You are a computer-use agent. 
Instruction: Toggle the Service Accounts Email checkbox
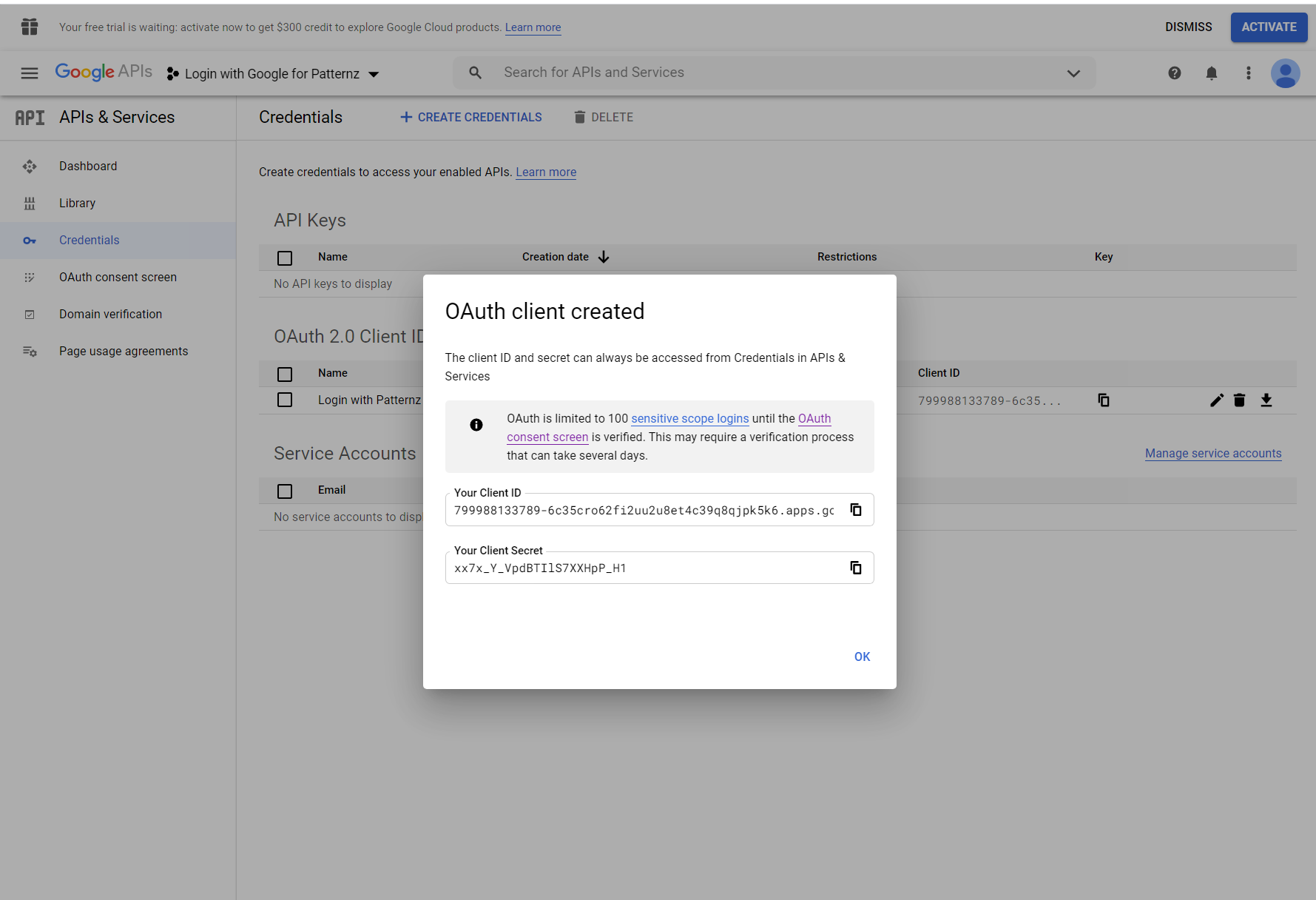tap(285, 491)
